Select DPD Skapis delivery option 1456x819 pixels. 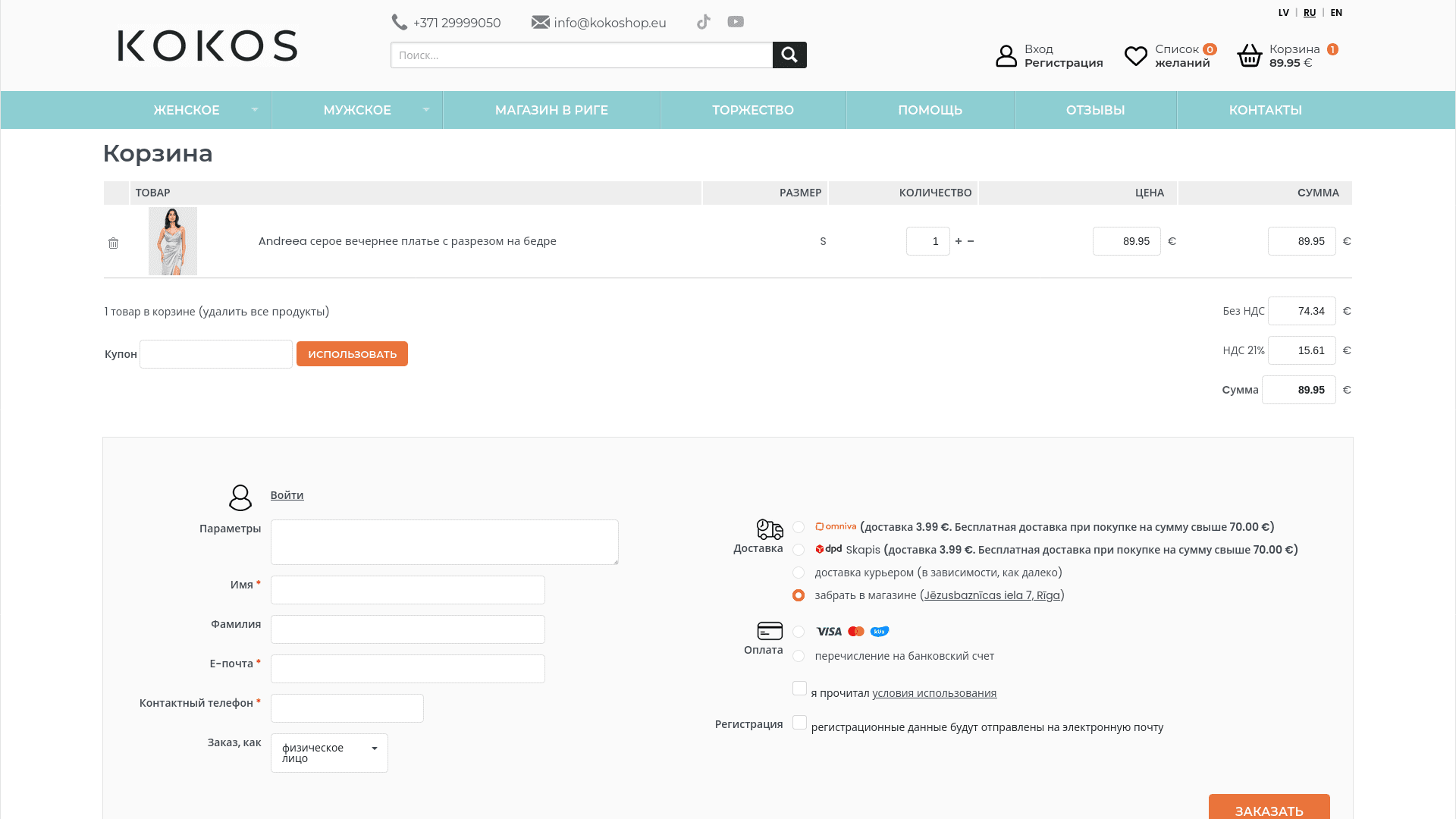799,550
